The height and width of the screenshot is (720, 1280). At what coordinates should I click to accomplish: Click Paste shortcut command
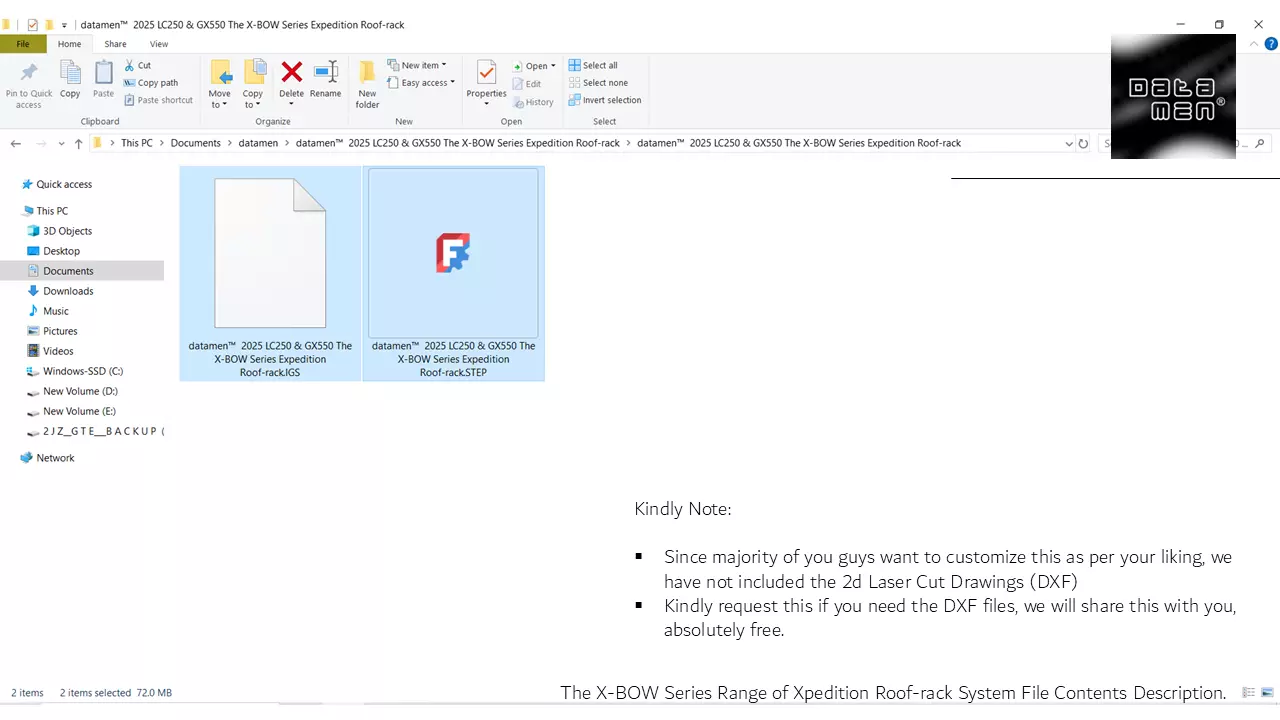(x=159, y=100)
